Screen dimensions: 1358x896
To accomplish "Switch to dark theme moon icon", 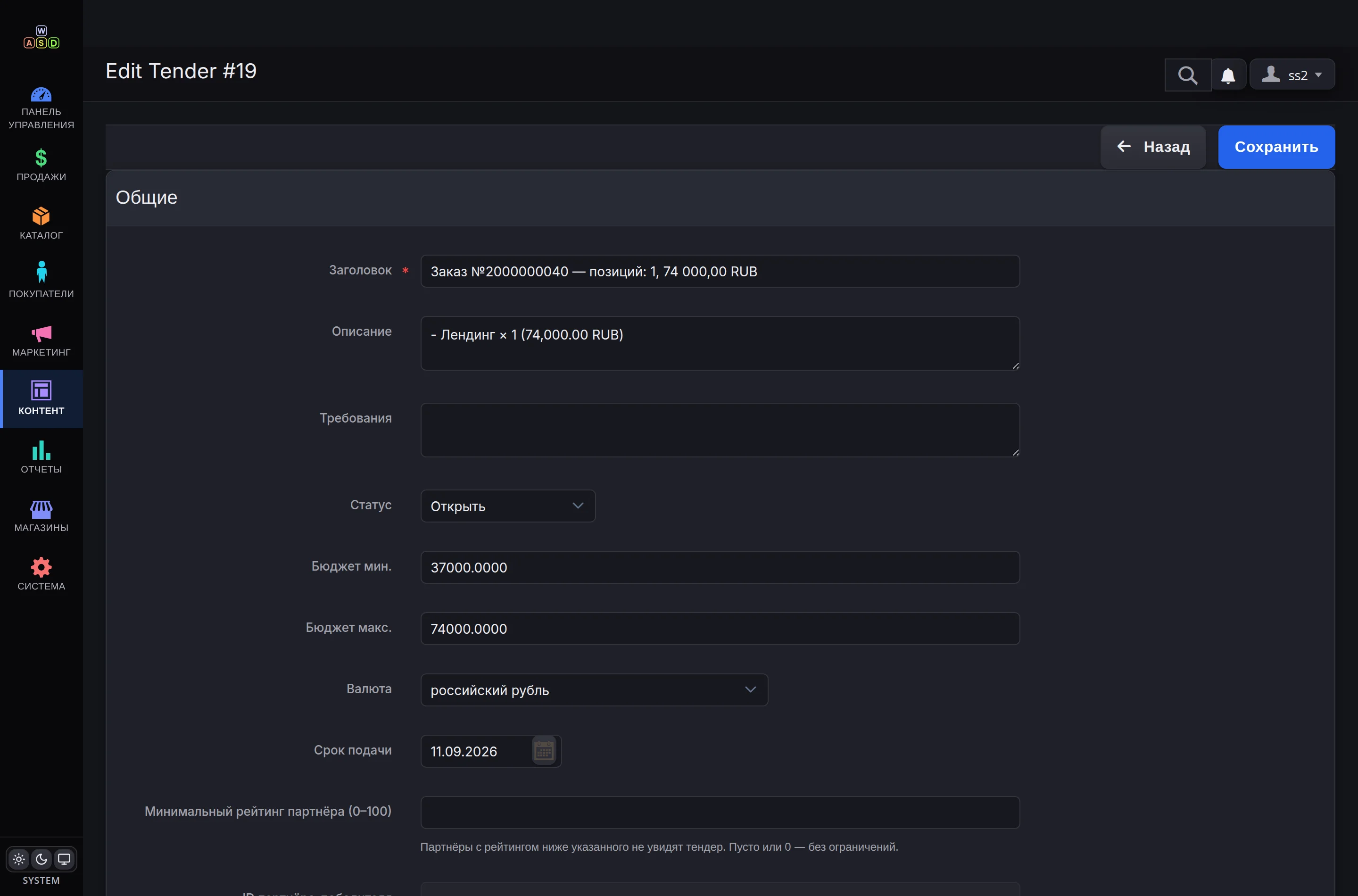I will 41,859.
